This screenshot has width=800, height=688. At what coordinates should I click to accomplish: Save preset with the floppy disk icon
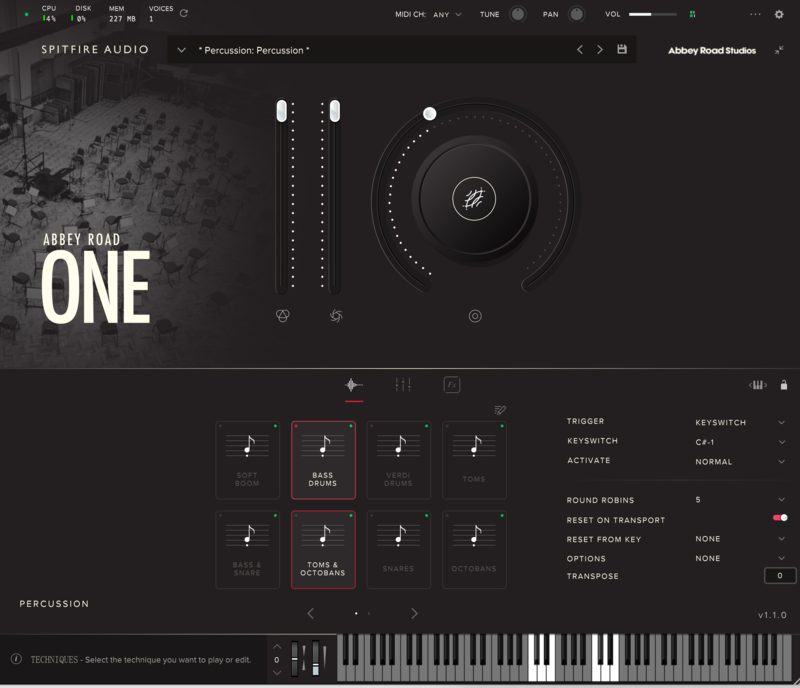[x=621, y=50]
